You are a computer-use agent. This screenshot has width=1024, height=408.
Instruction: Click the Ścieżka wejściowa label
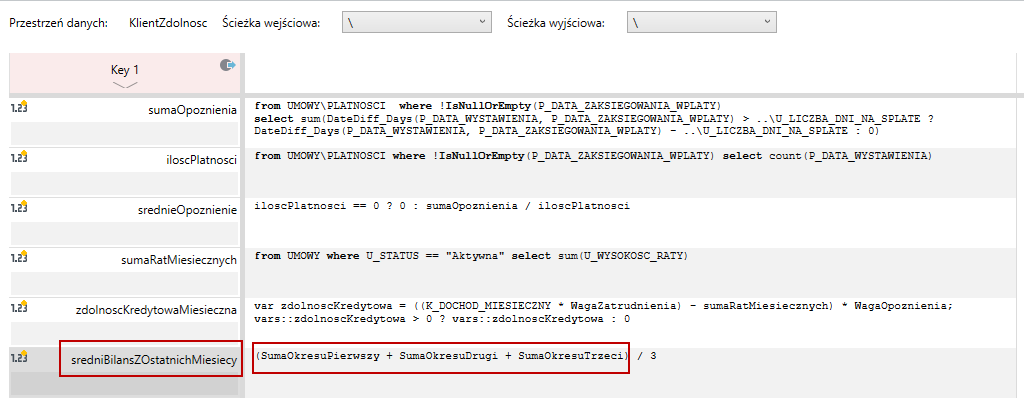click(x=271, y=23)
